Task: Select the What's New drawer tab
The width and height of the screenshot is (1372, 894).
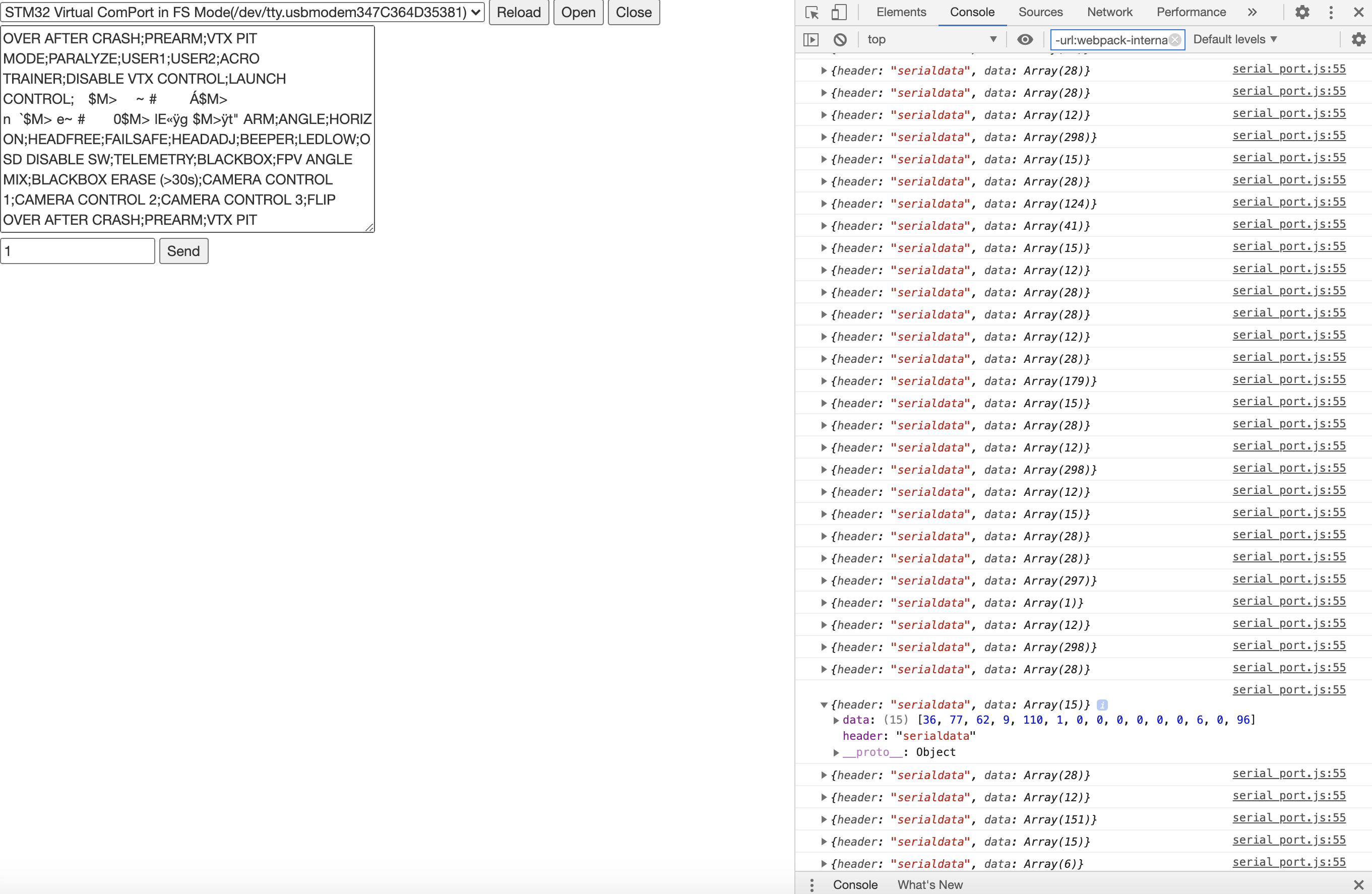Action: tap(929, 885)
